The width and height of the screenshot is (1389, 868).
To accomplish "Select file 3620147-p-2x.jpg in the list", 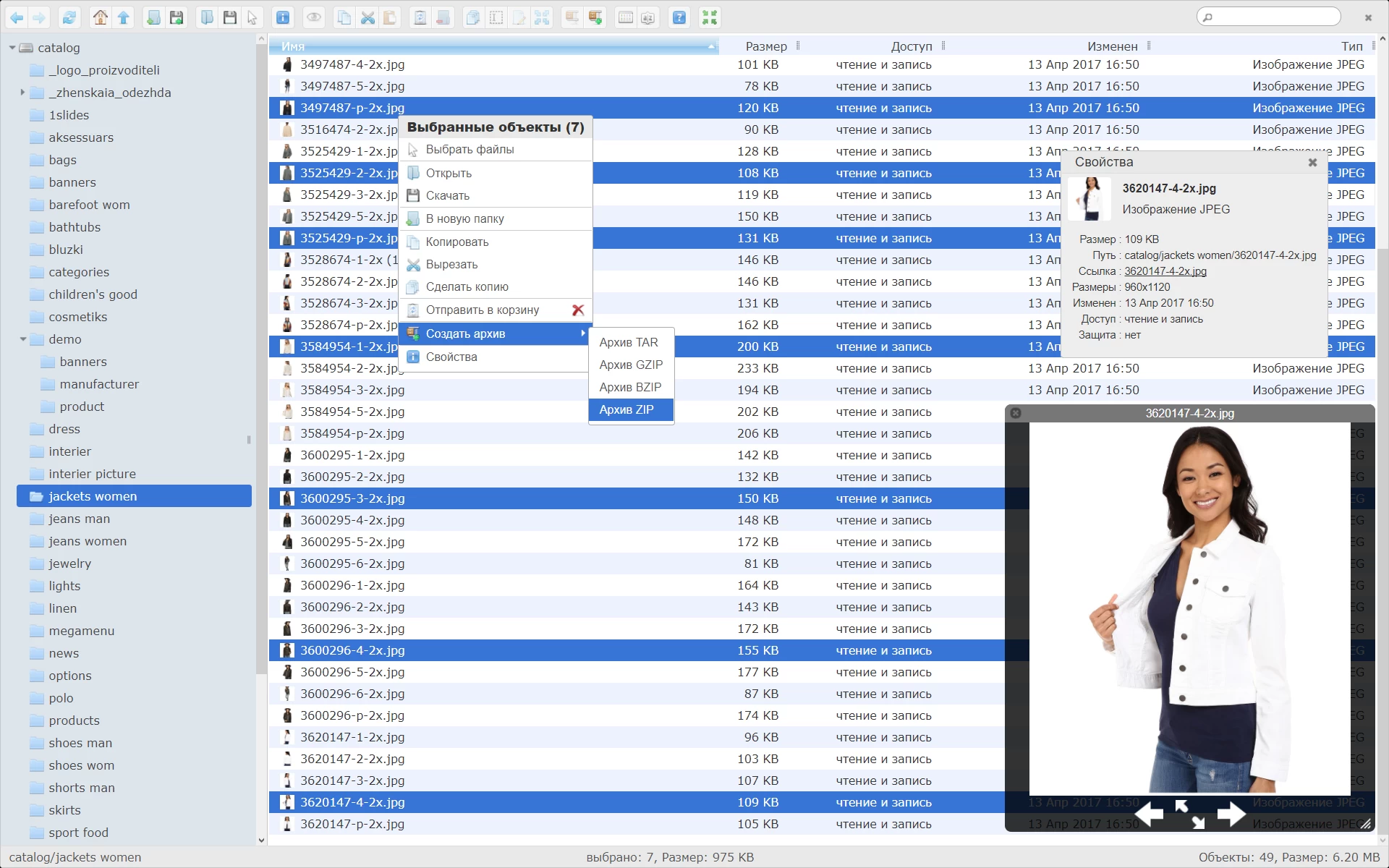I will click(637, 824).
